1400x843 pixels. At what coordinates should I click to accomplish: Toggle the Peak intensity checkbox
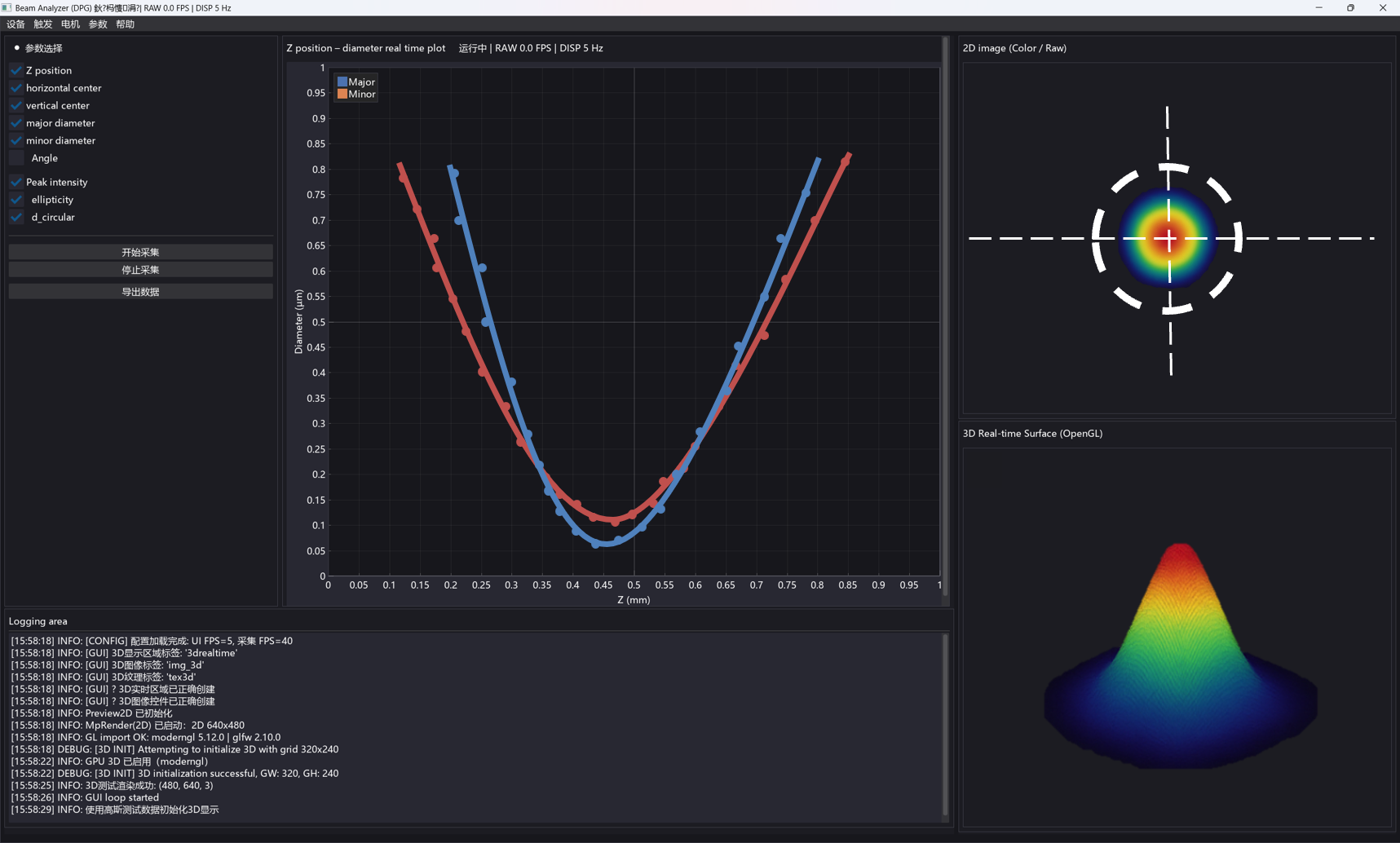16,182
